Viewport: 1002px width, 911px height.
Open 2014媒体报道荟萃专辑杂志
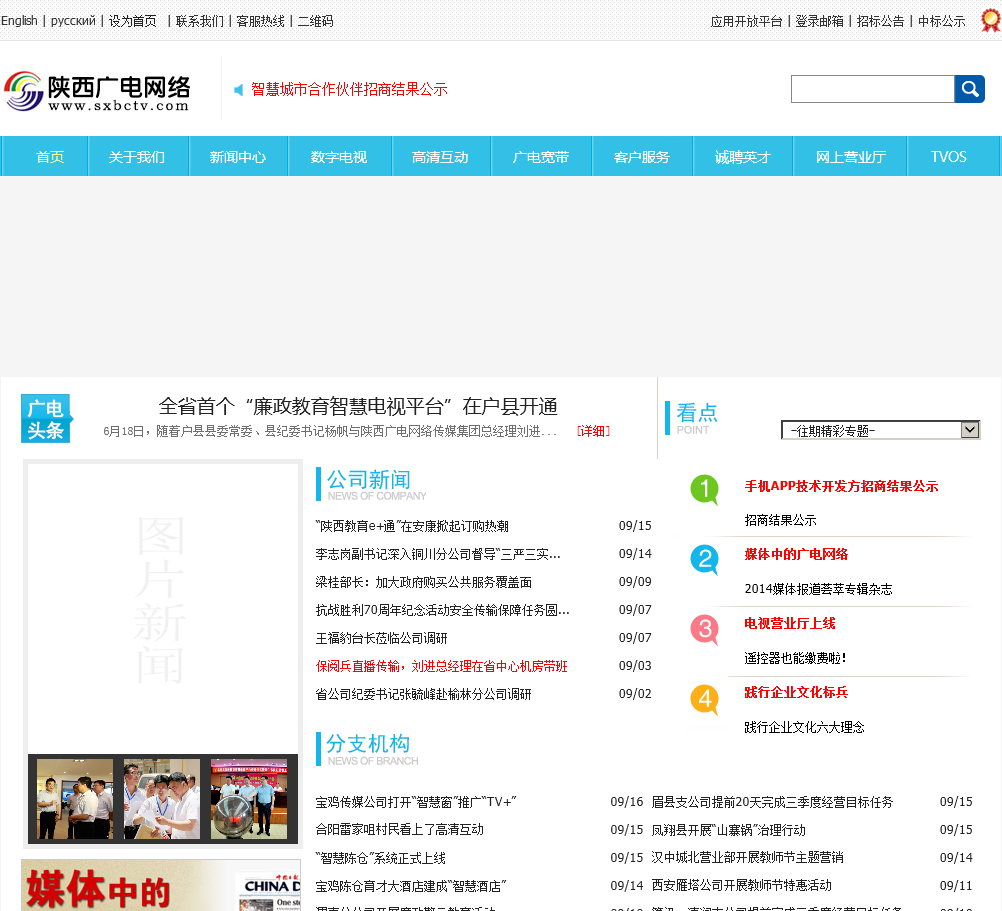point(818,589)
